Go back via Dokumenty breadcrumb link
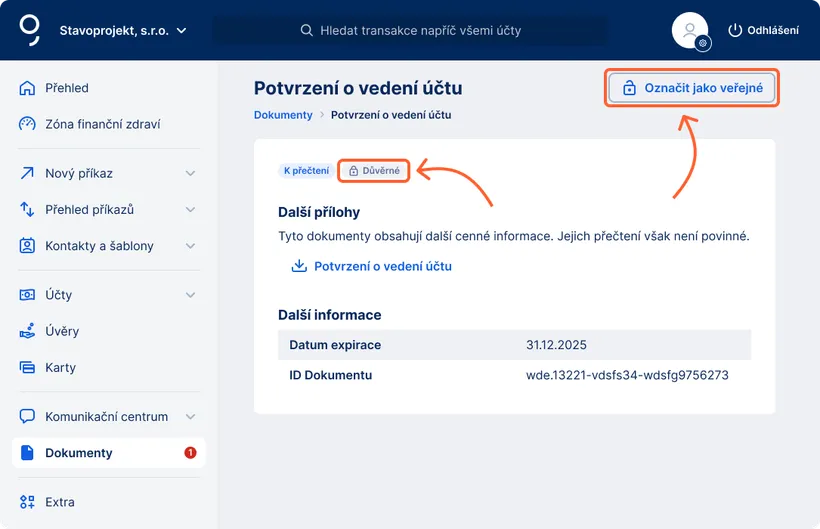The image size is (820, 529). [x=283, y=115]
